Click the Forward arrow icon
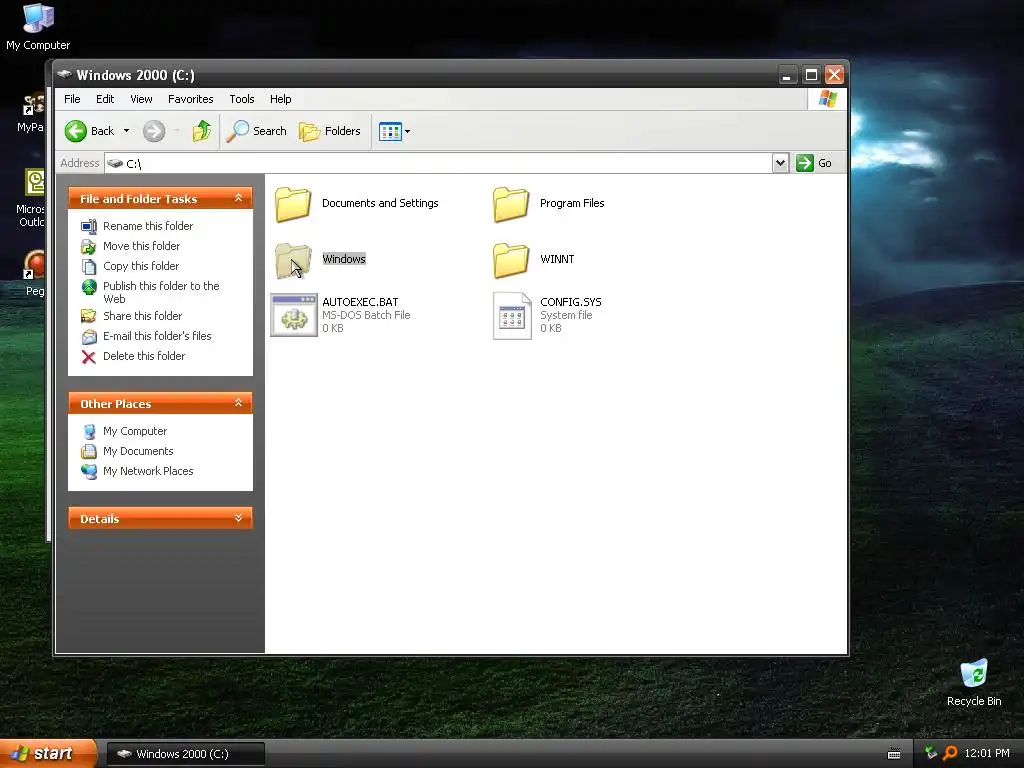 154,131
